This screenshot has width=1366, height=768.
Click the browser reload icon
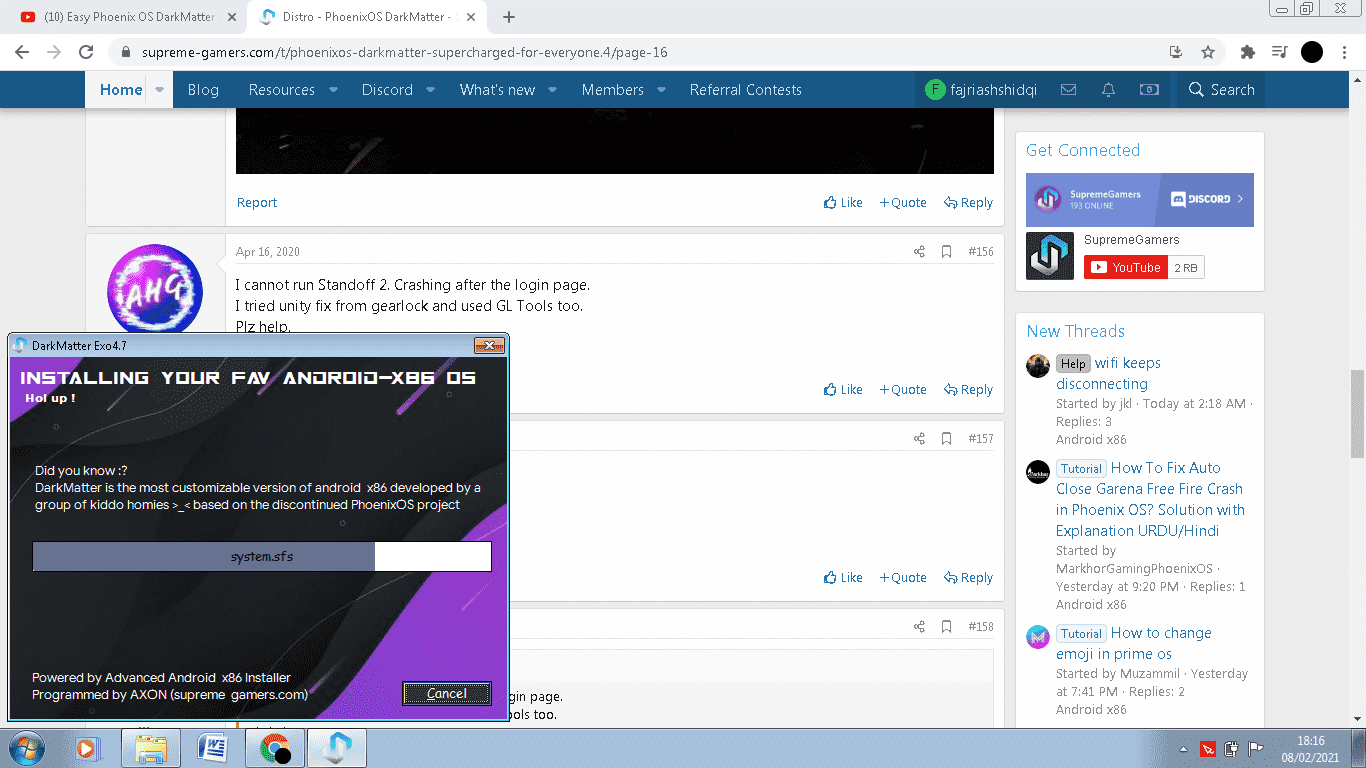tap(86, 52)
